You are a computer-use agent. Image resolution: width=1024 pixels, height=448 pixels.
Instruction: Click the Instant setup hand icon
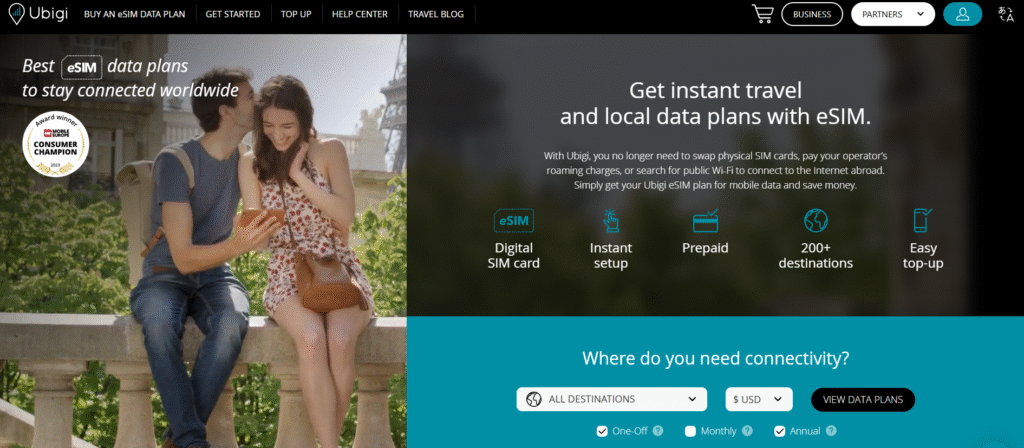pyautogui.click(x=611, y=221)
